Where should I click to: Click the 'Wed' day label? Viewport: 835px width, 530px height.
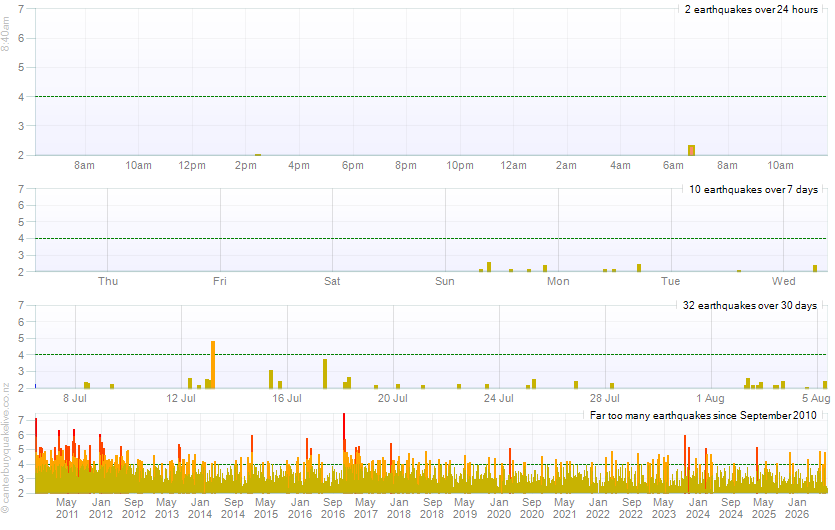point(783,281)
